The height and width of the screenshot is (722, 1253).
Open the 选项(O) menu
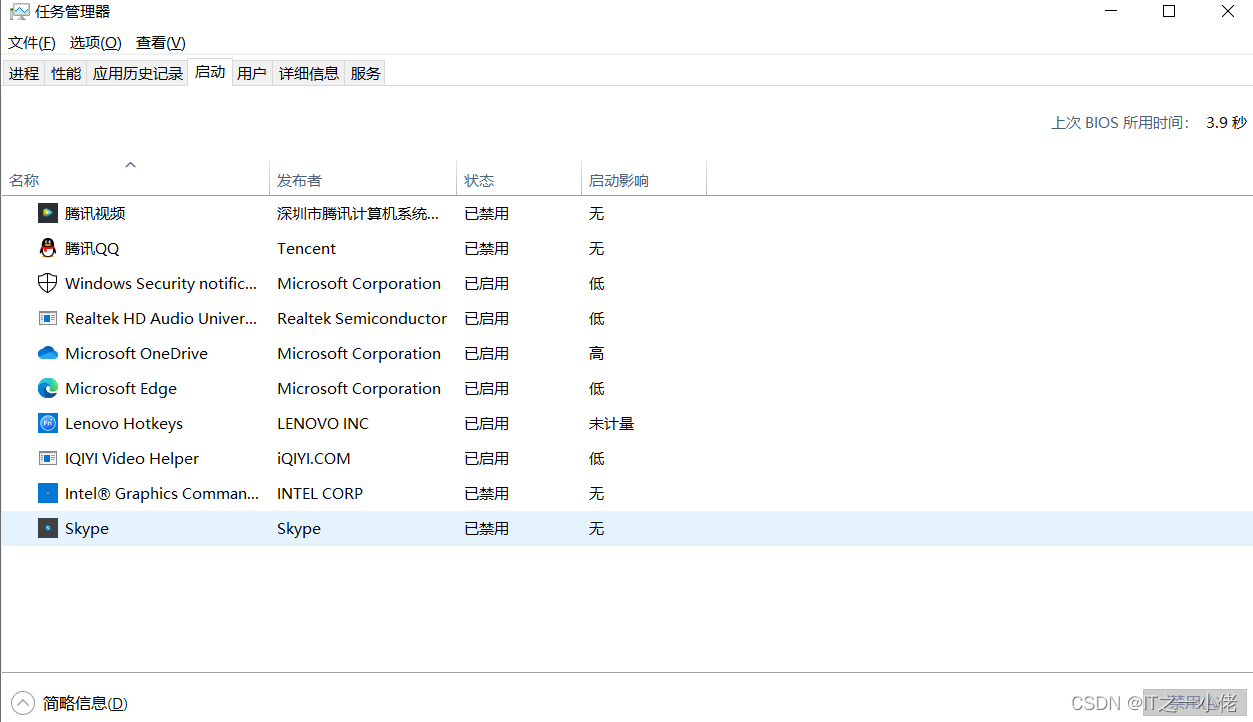pos(96,43)
